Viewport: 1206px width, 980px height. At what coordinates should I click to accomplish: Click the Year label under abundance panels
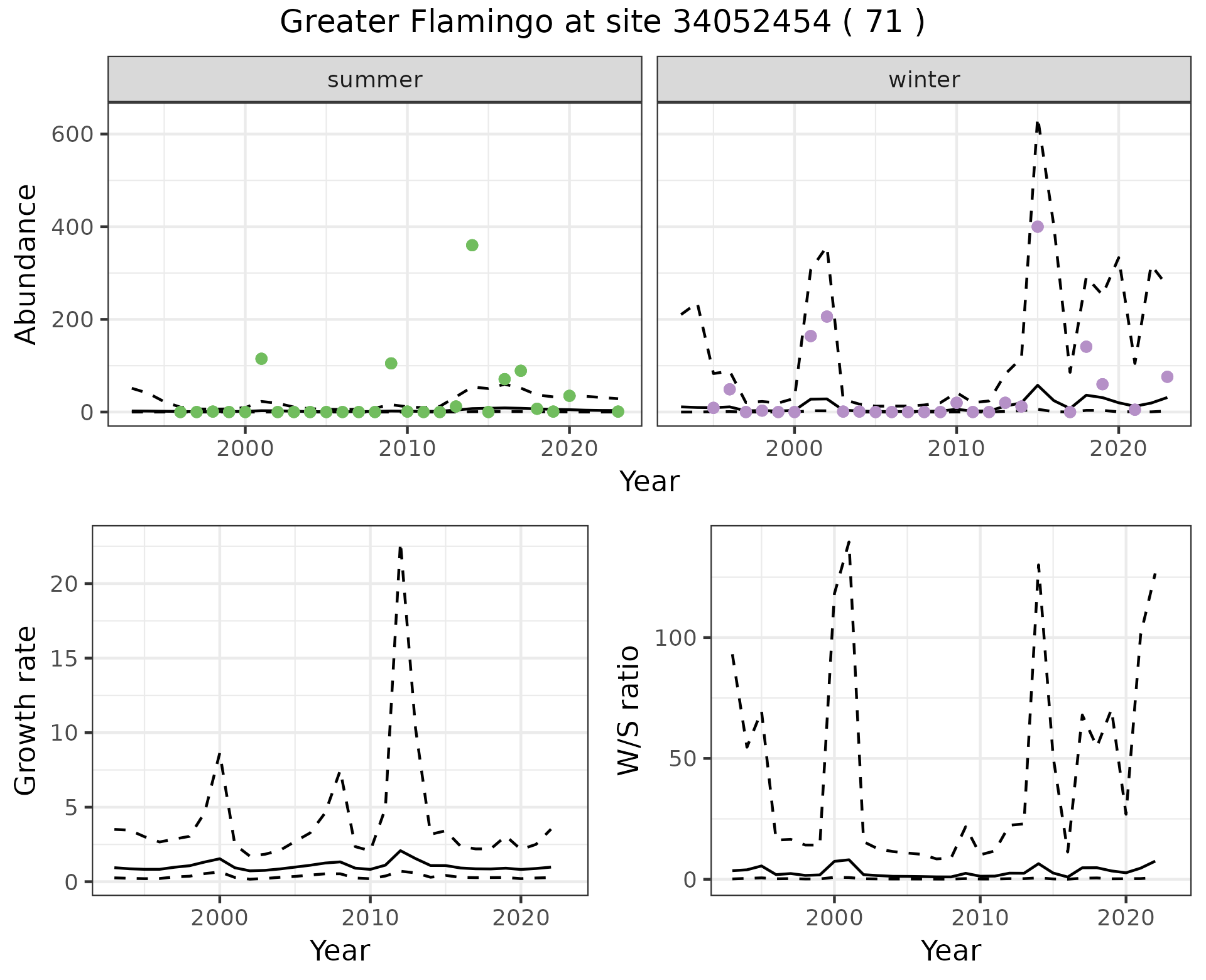tap(649, 482)
